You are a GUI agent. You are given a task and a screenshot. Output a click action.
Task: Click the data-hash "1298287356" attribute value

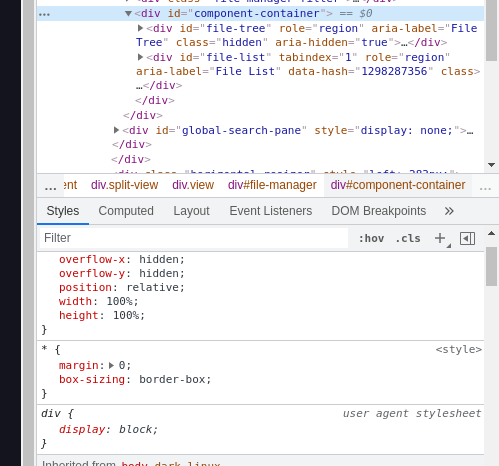394,71
